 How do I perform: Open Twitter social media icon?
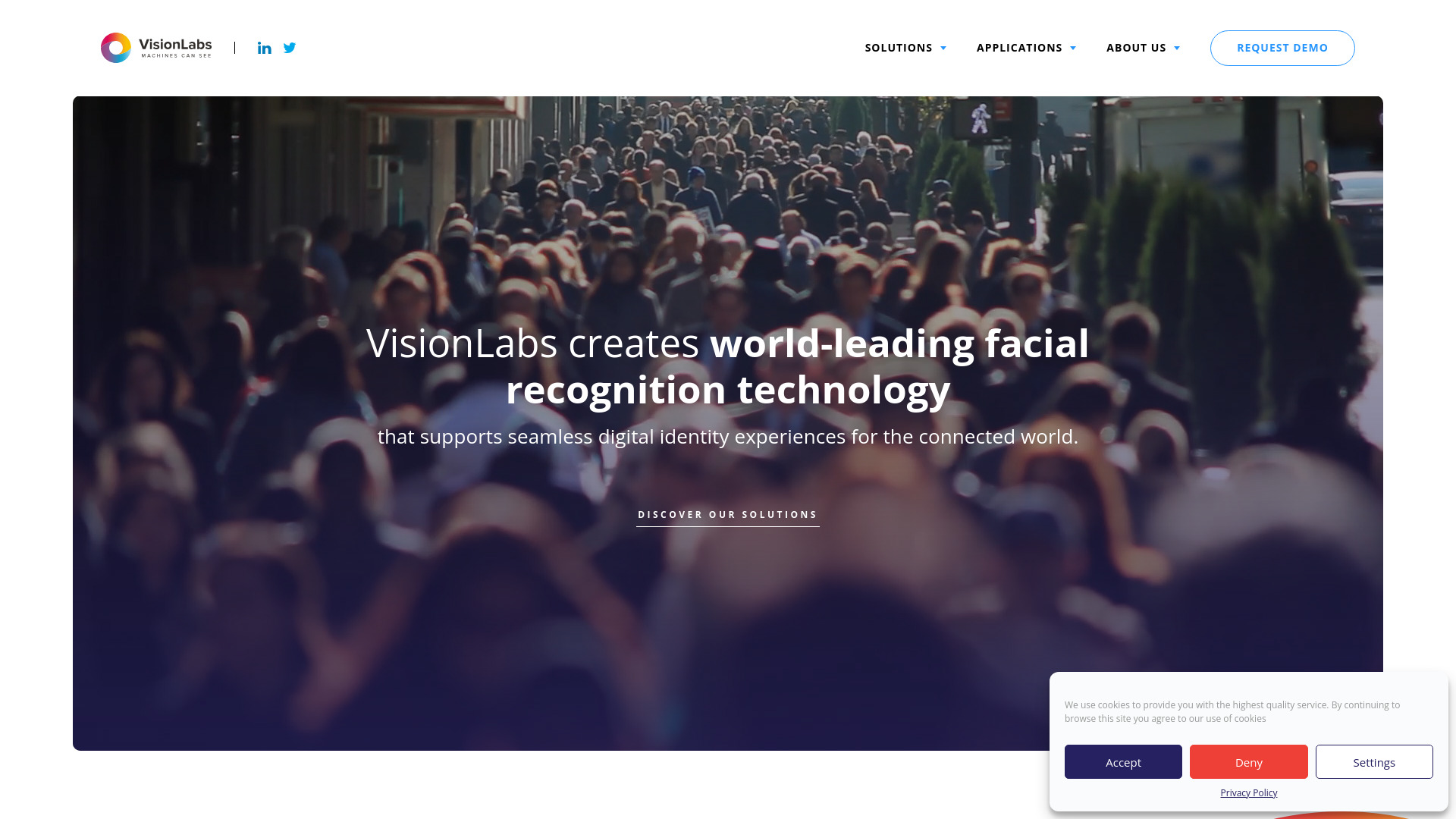(x=290, y=48)
